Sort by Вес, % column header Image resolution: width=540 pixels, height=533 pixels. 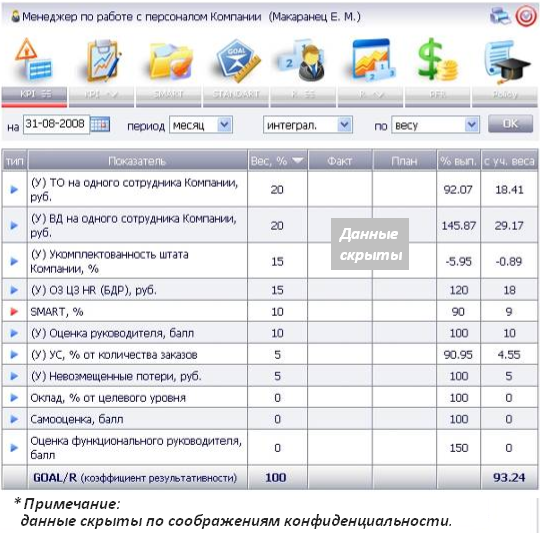277,160
